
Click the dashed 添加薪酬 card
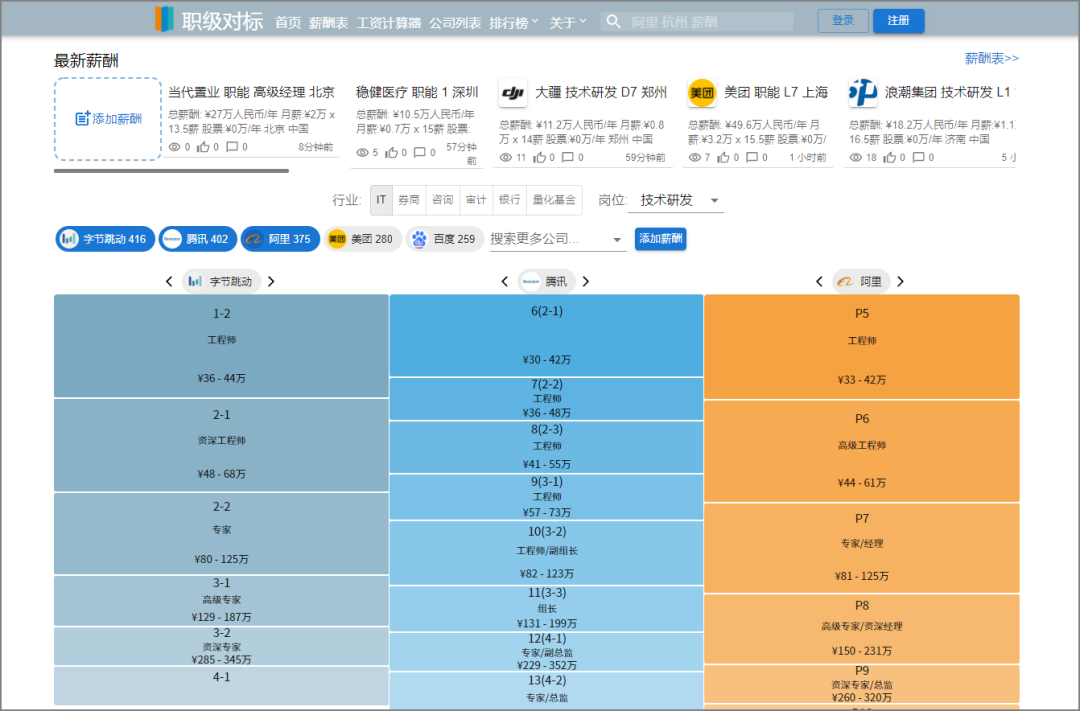pos(107,118)
